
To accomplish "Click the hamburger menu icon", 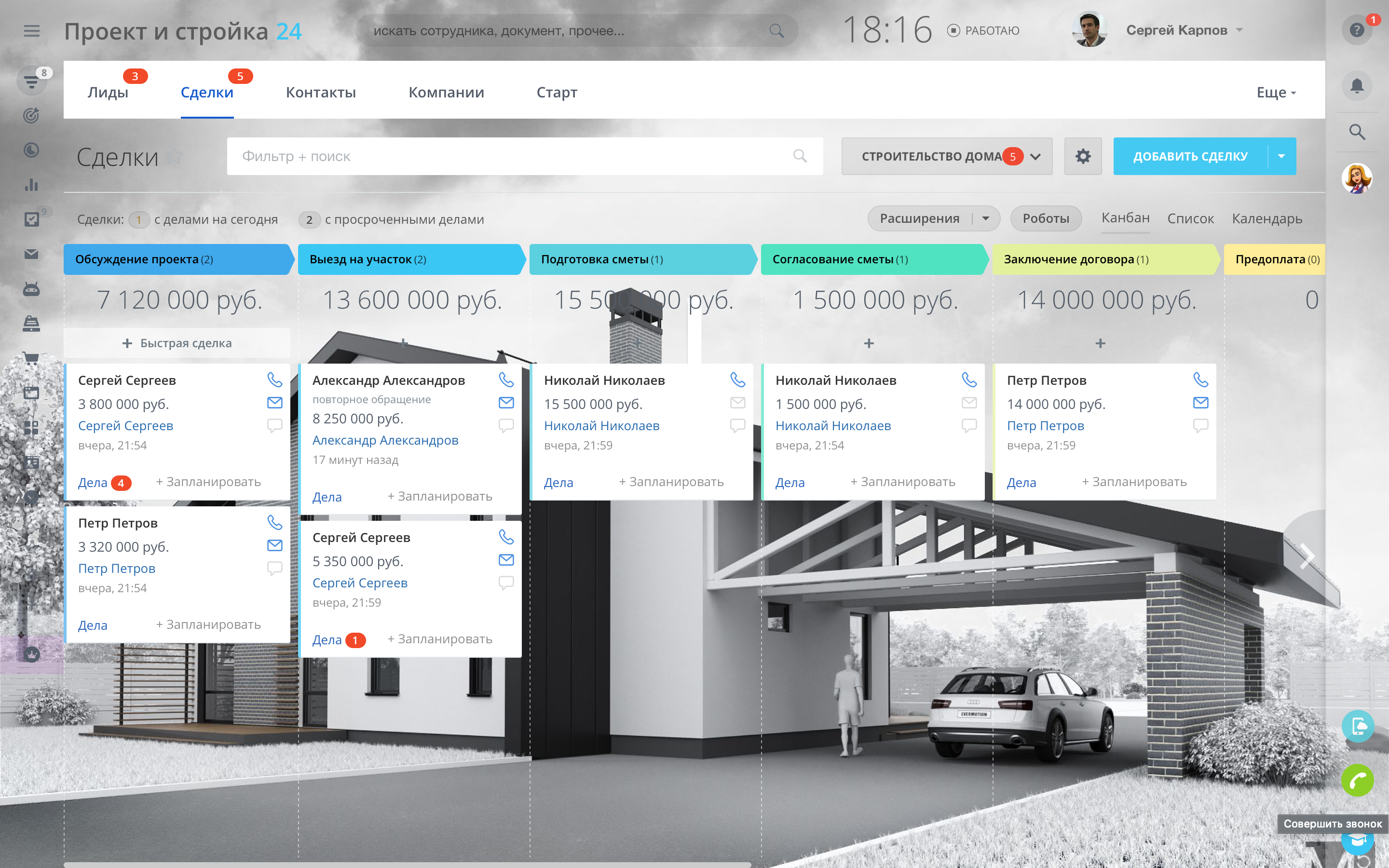I will point(31,31).
